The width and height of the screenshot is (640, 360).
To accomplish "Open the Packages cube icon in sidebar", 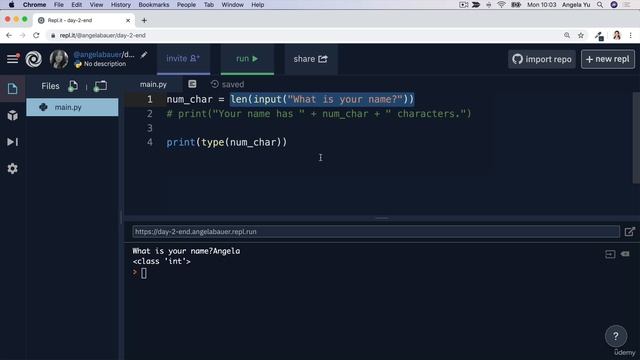I will tap(12, 116).
